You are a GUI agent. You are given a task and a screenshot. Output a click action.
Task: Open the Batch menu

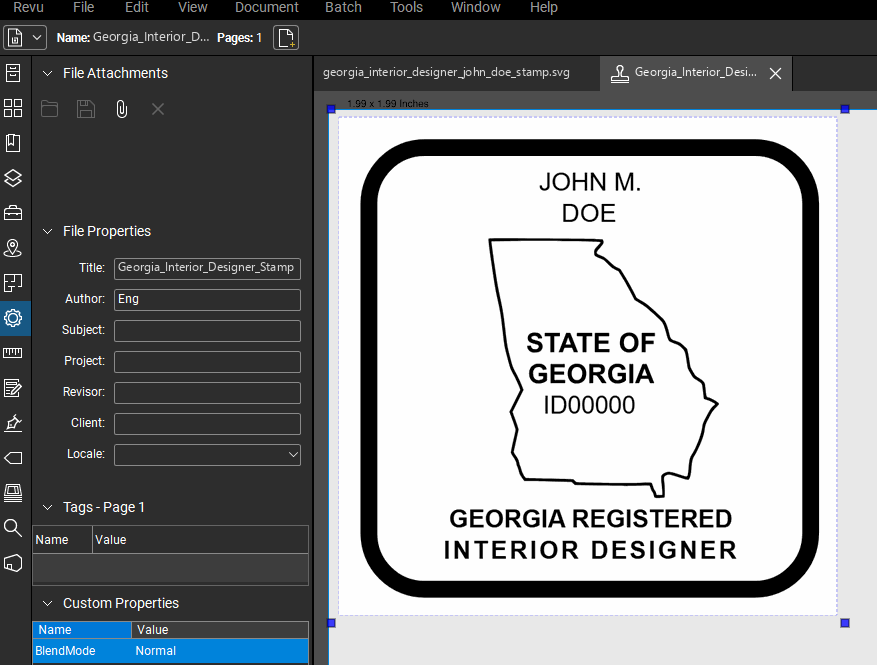343,7
